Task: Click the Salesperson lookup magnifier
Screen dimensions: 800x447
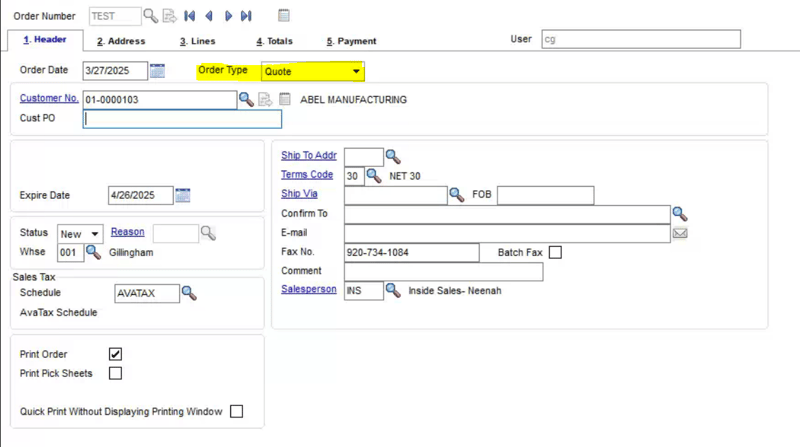Action: 393,290
